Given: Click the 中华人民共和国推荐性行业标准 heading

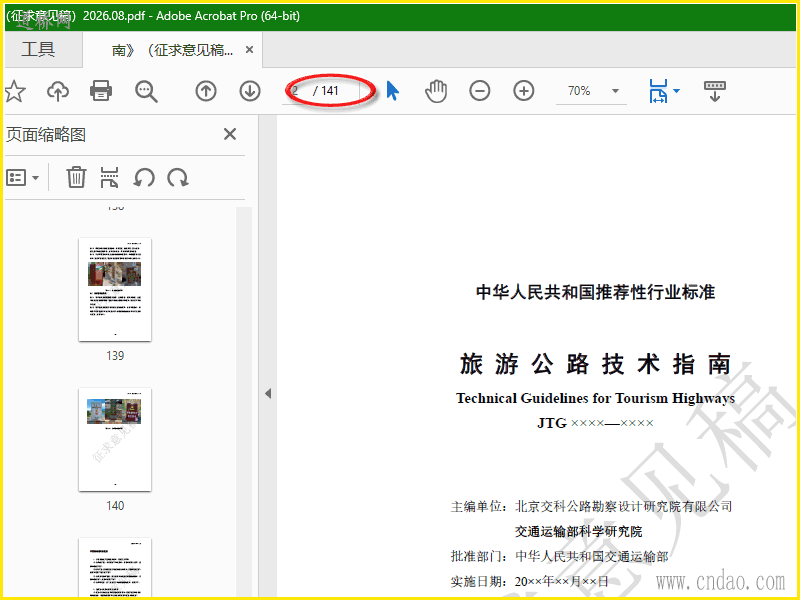Looking at the screenshot, I should (595, 292).
